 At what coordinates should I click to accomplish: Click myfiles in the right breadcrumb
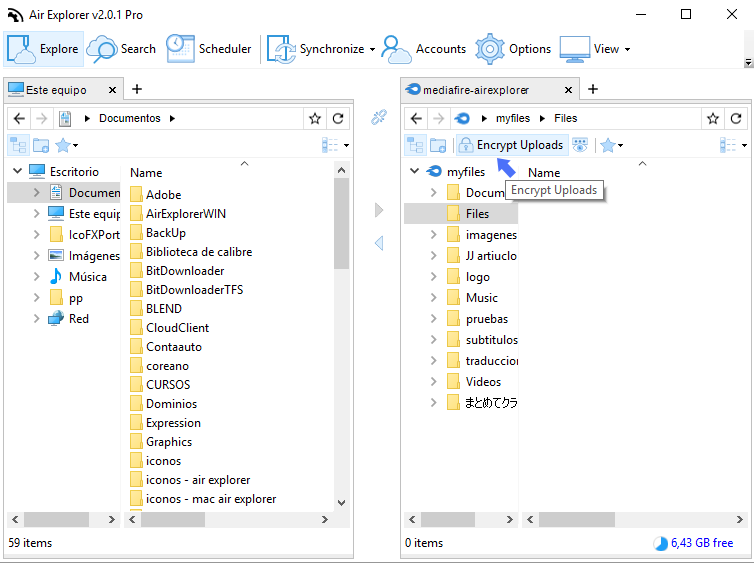513,118
